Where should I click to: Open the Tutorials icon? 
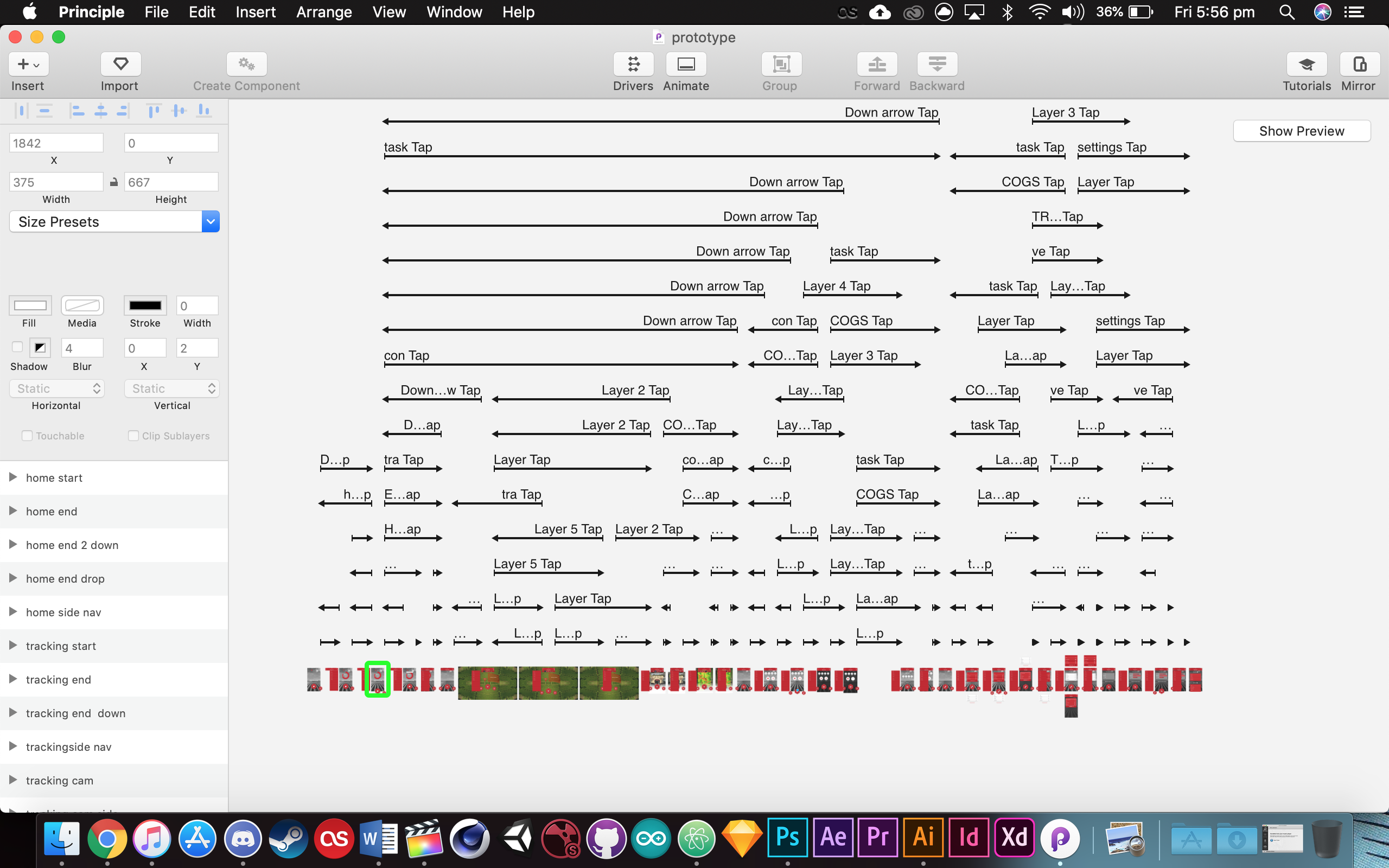pos(1307,65)
